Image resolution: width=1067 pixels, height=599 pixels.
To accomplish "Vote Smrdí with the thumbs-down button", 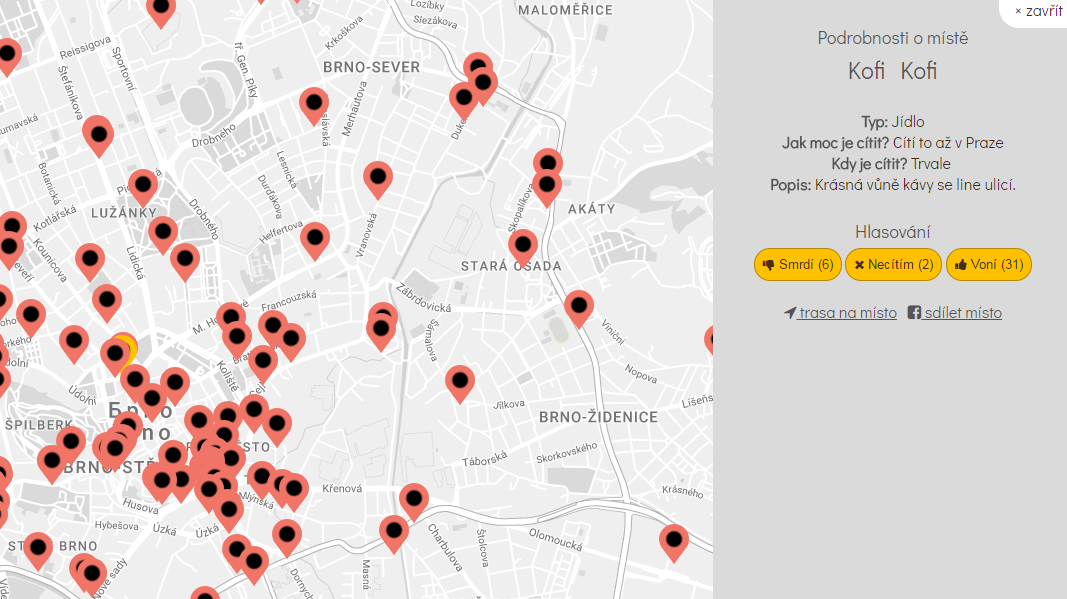I will (798, 265).
